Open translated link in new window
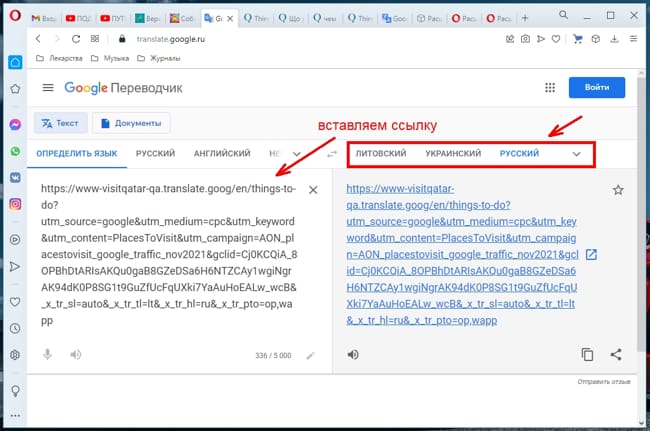The image size is (650, 431). coord(591,254)
